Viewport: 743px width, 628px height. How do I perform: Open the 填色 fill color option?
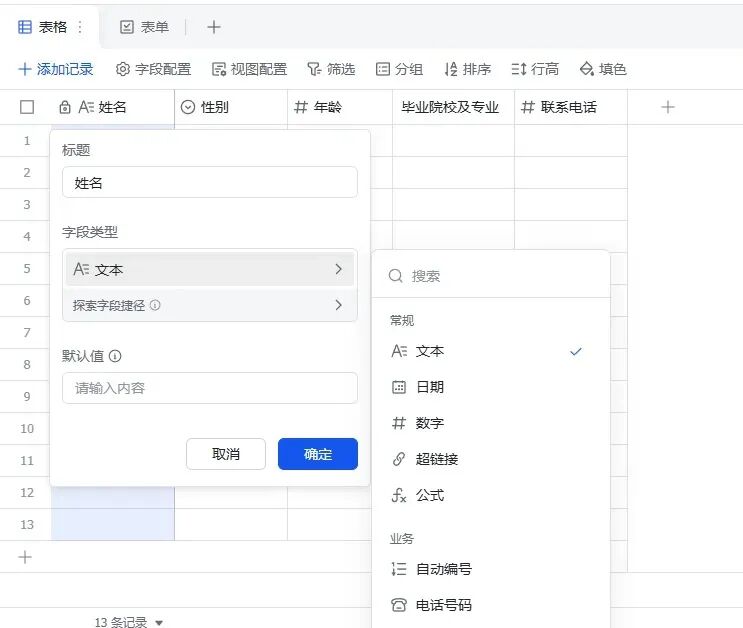(603, 69)
